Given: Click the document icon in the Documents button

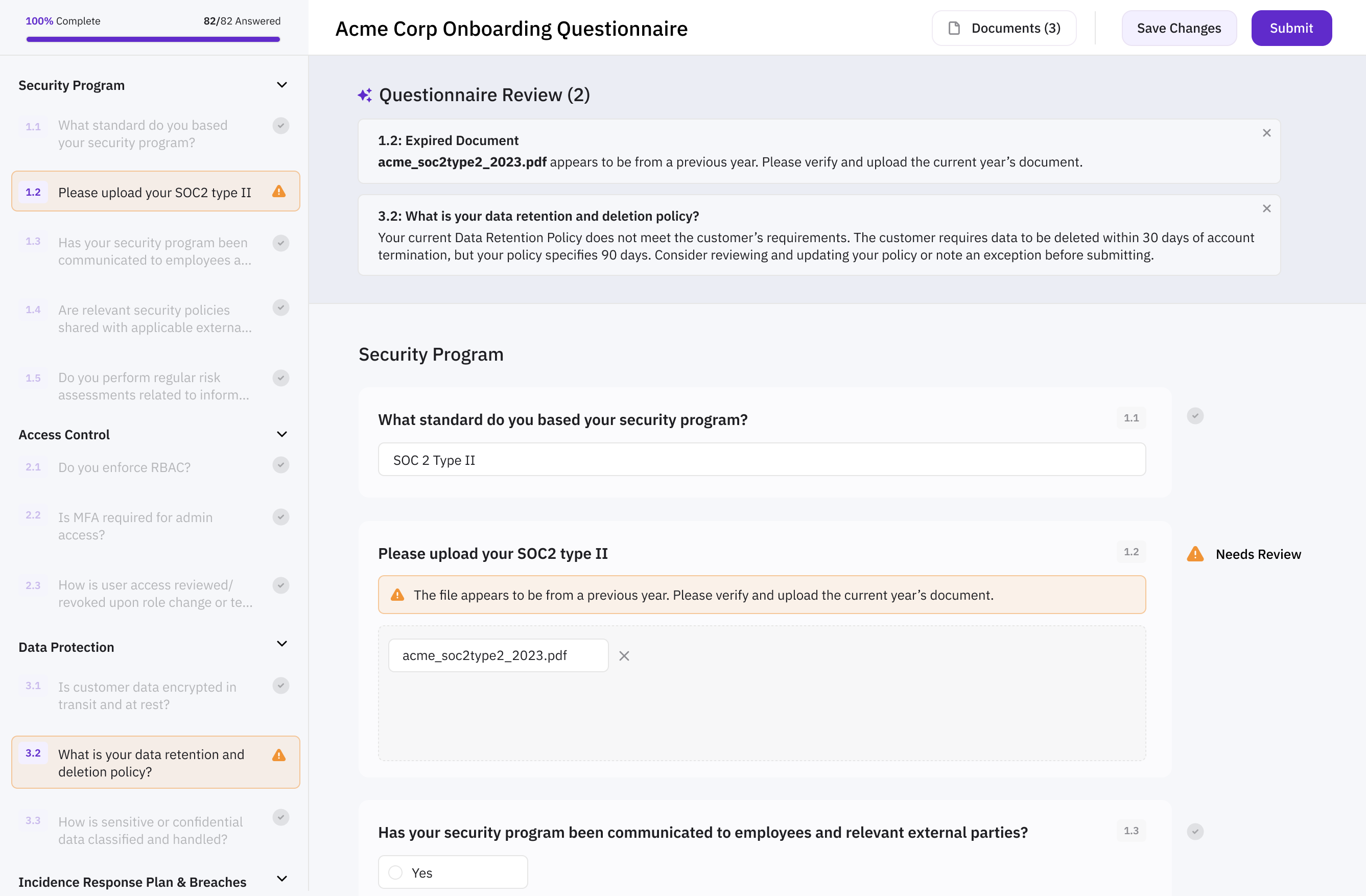Looking at the screenshot, I should 954,28.
